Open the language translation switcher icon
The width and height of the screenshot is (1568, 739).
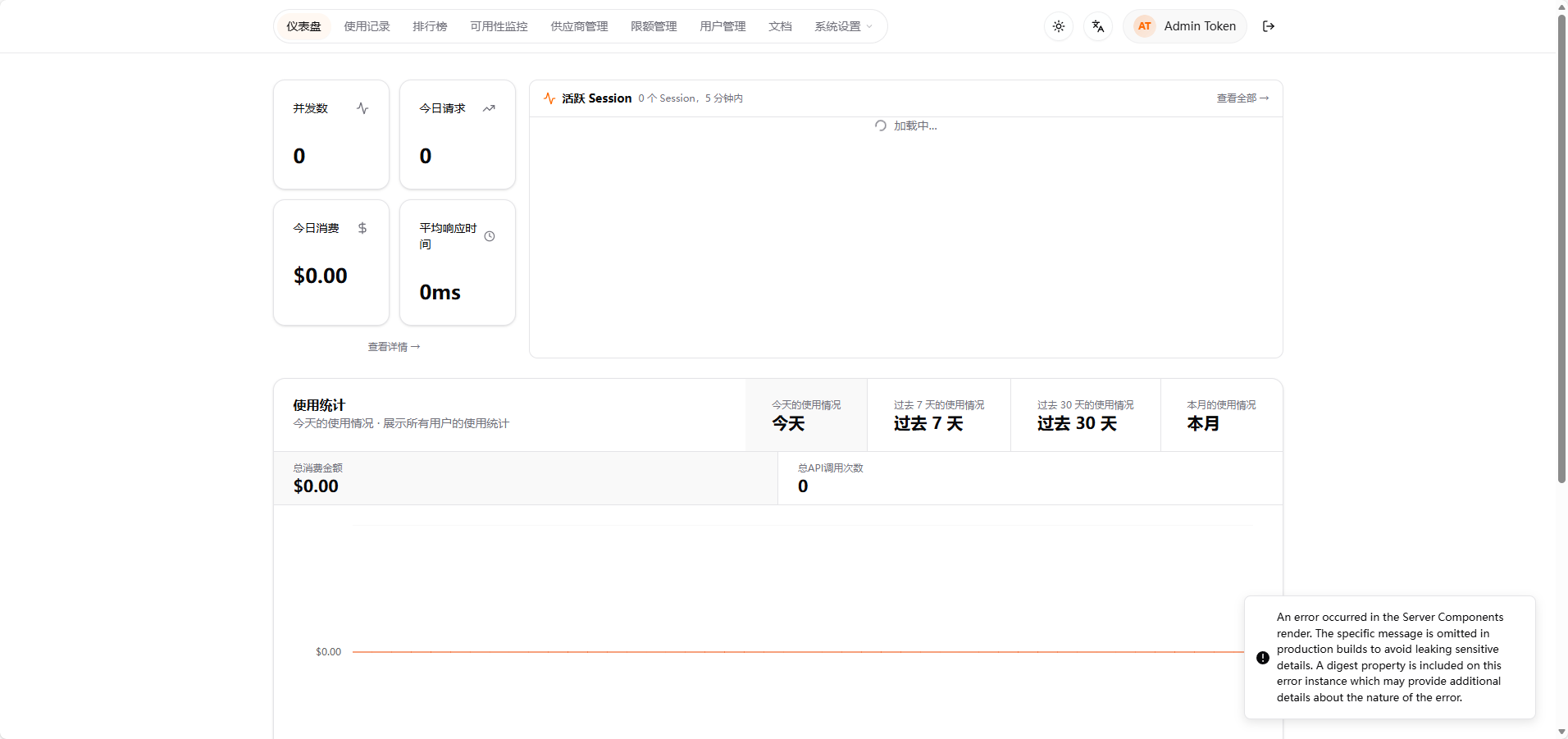coord(1098,26)
